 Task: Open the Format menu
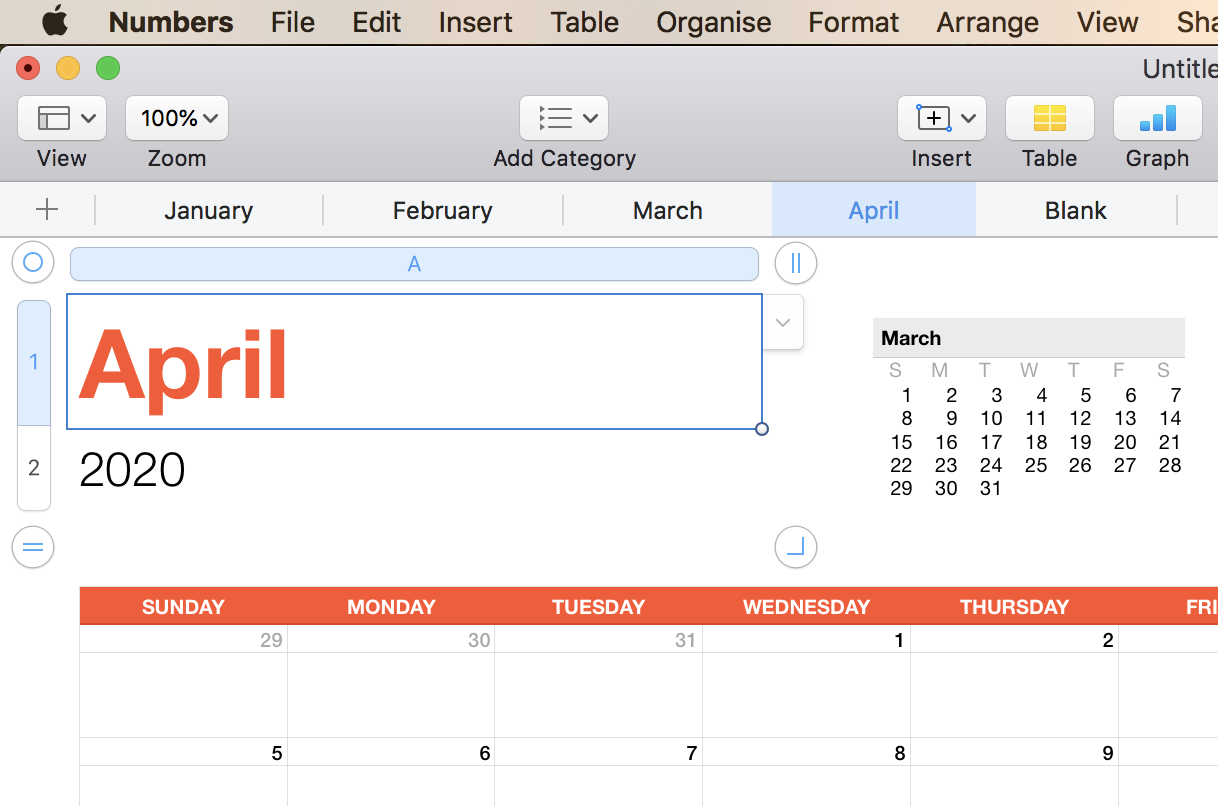click(x=852, y=21)
